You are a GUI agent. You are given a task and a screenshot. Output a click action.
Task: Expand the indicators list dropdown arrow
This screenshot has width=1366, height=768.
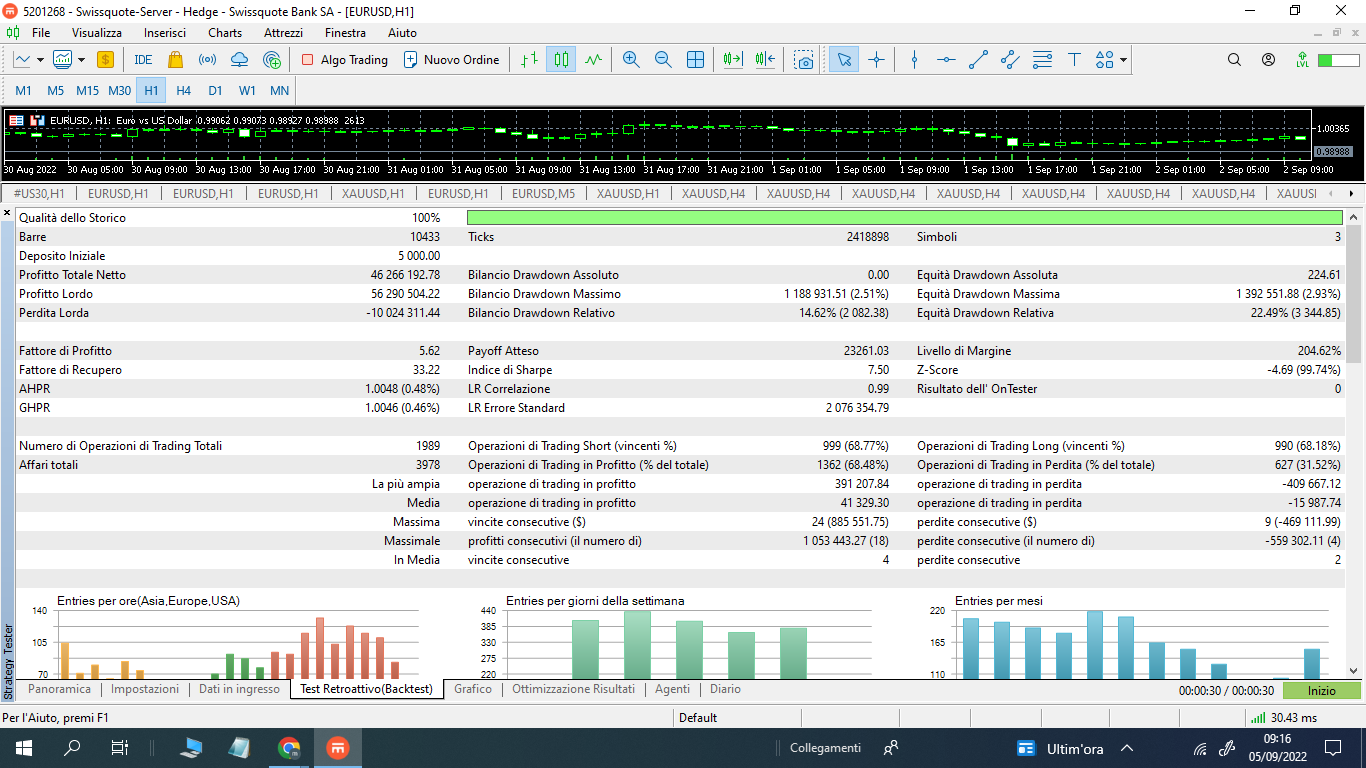(81, 60)
